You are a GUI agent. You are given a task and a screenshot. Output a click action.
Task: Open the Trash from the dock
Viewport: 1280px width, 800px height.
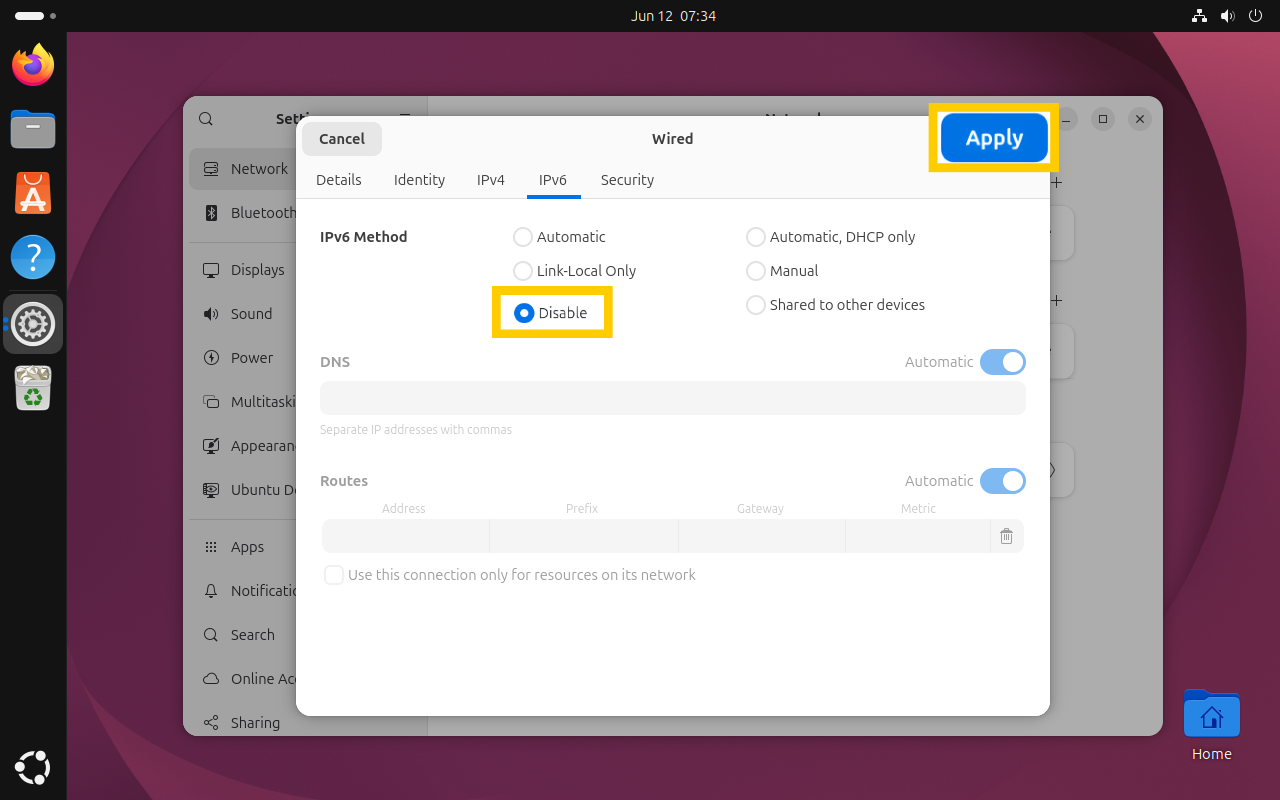click(x=33, y=388)
